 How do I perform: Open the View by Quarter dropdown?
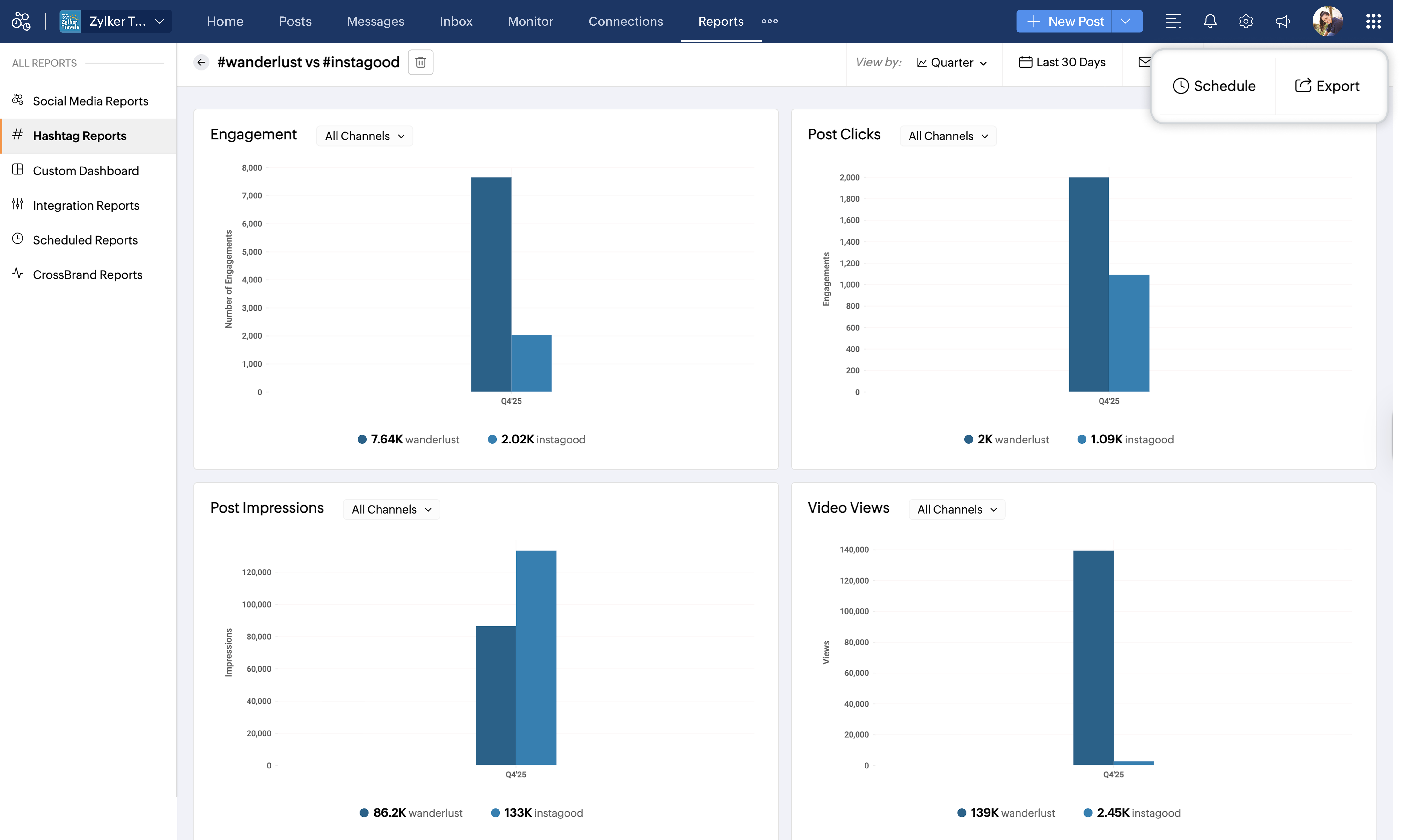[x=952, y=62]
